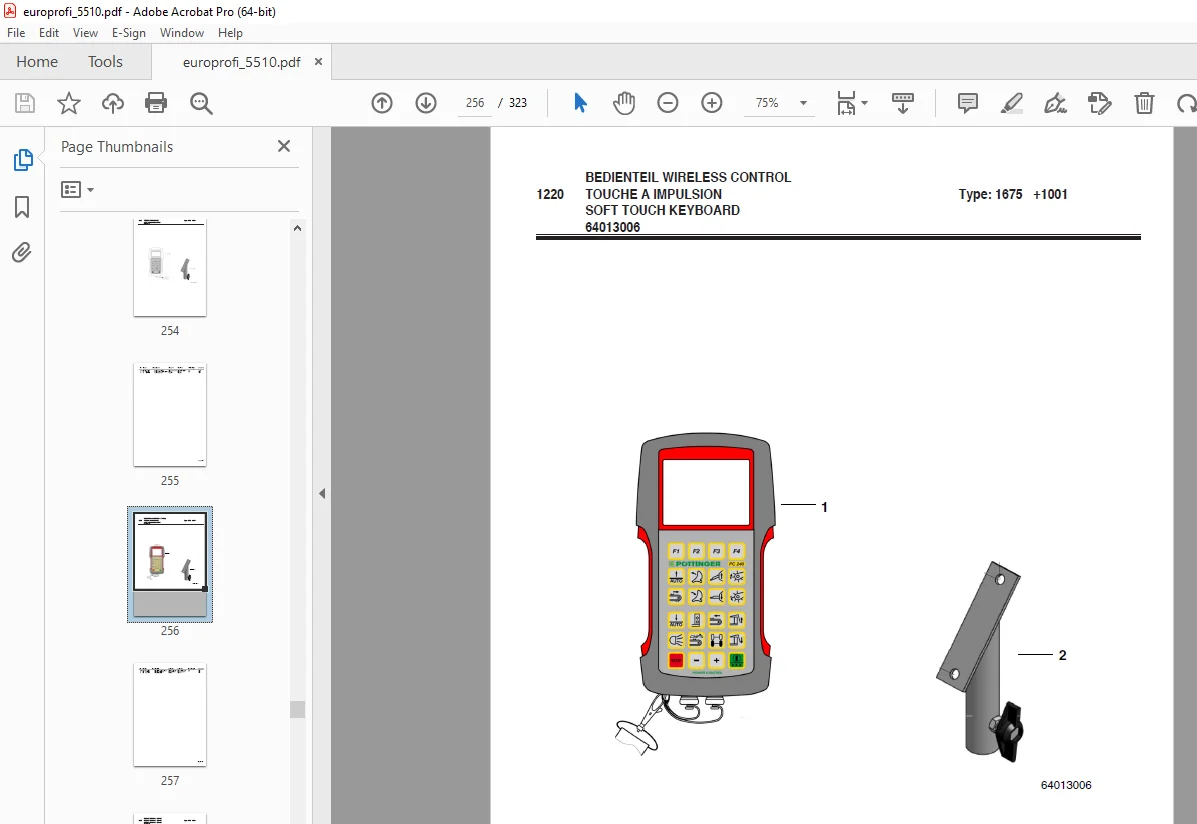Image resolution: width=1197 pixels, height=824 pixels.
Task: Delete page with trash icon
Action: [x=1144, y=103]
